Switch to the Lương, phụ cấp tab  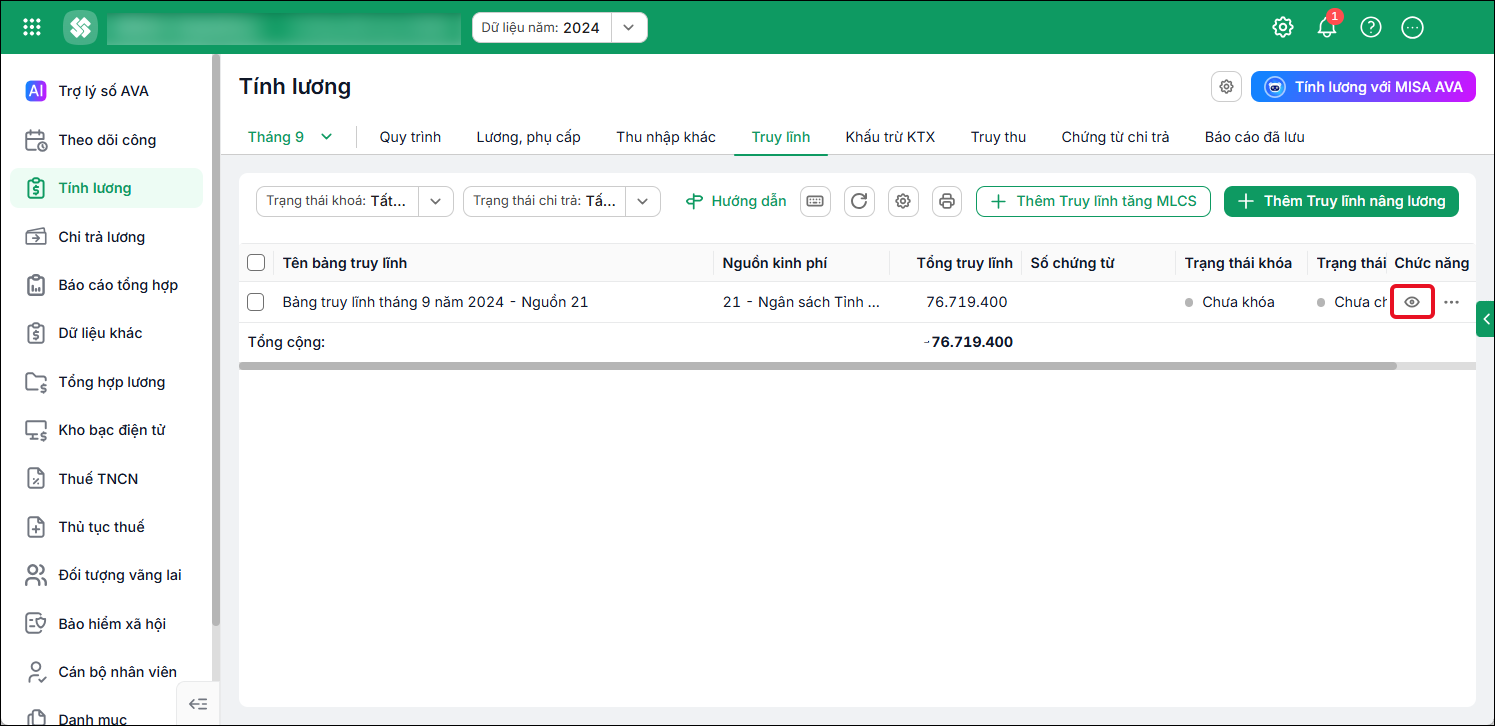(528, 137)
